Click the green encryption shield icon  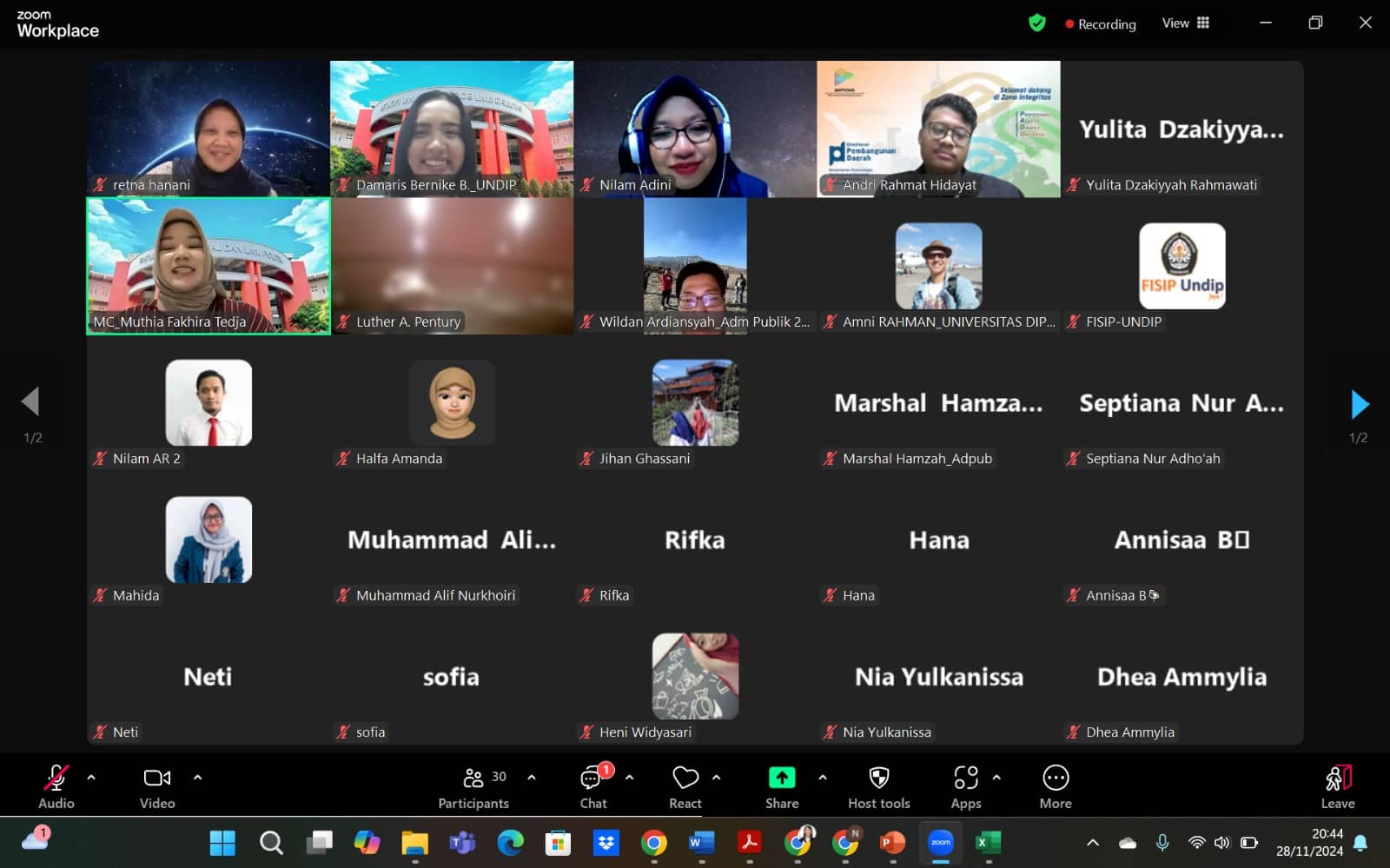click(1036, 23)
